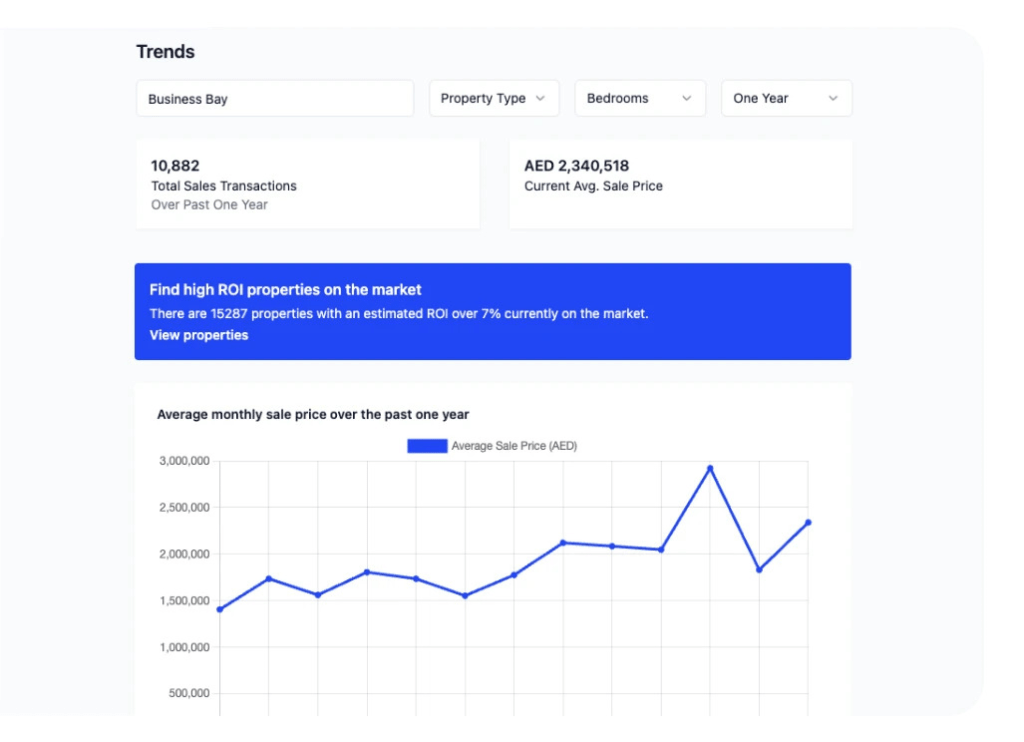Click the View properties link
Screen dimensions: 1024x742
[199, 335]
